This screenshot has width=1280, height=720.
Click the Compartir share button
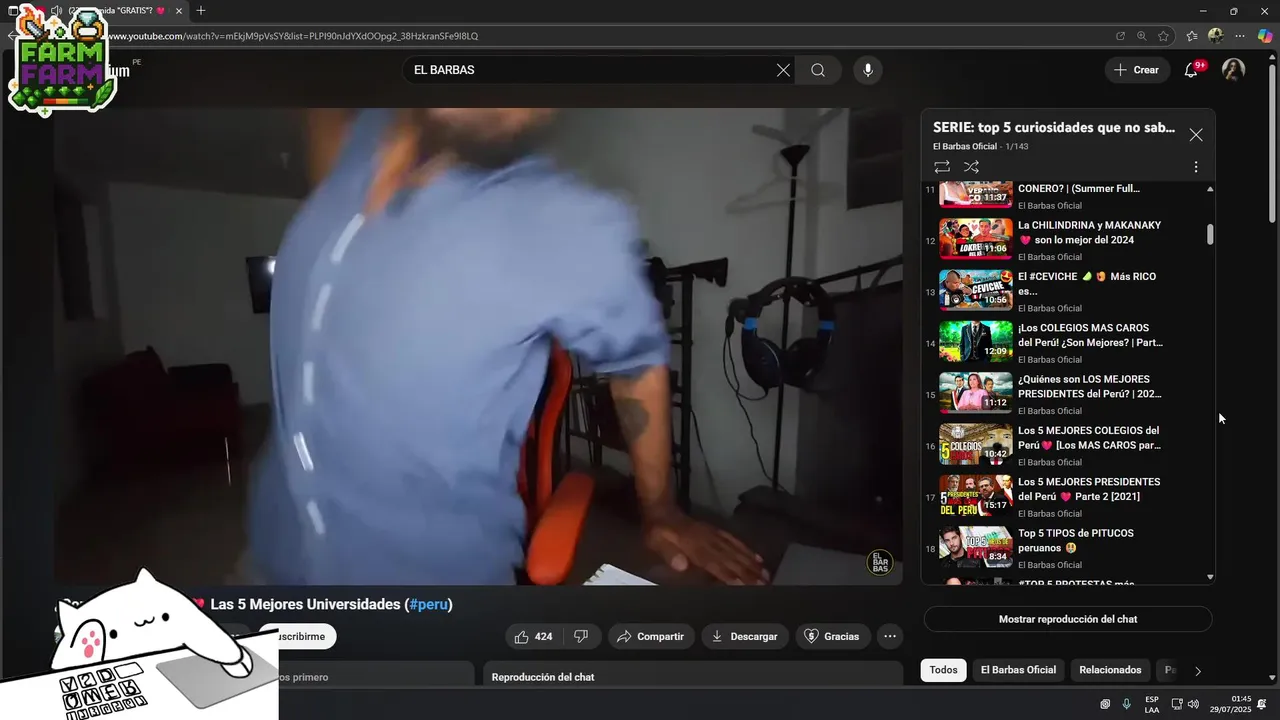tap(651, 637)
